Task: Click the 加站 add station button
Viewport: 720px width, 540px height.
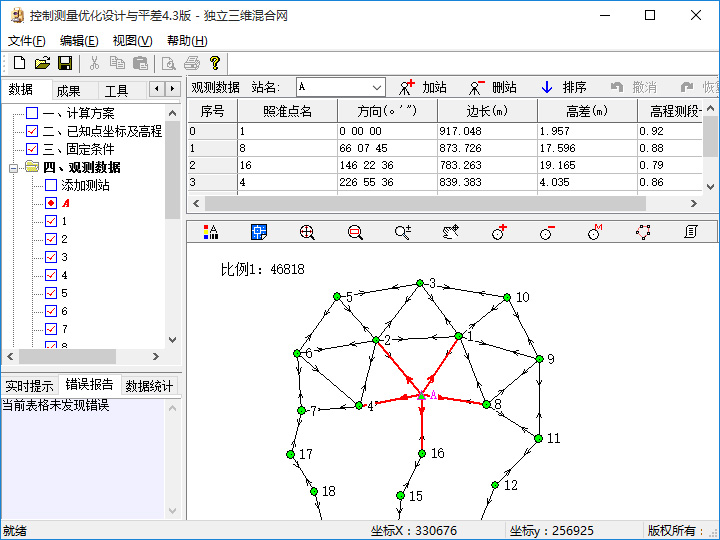Action: (x=423, y=87)
